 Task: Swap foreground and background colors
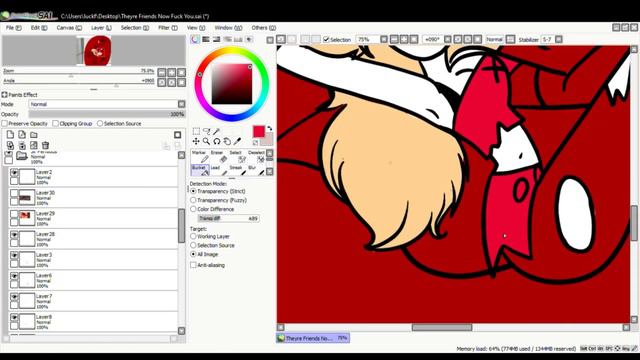point(270,129)
